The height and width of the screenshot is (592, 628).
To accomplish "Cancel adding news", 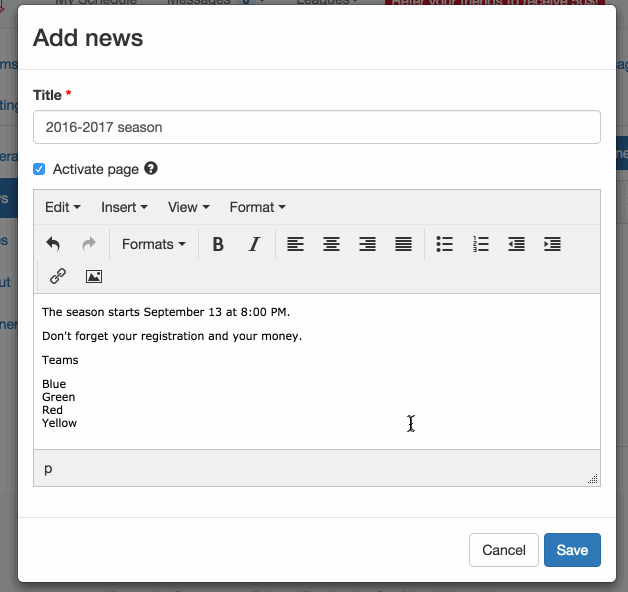I will [504, 550].
